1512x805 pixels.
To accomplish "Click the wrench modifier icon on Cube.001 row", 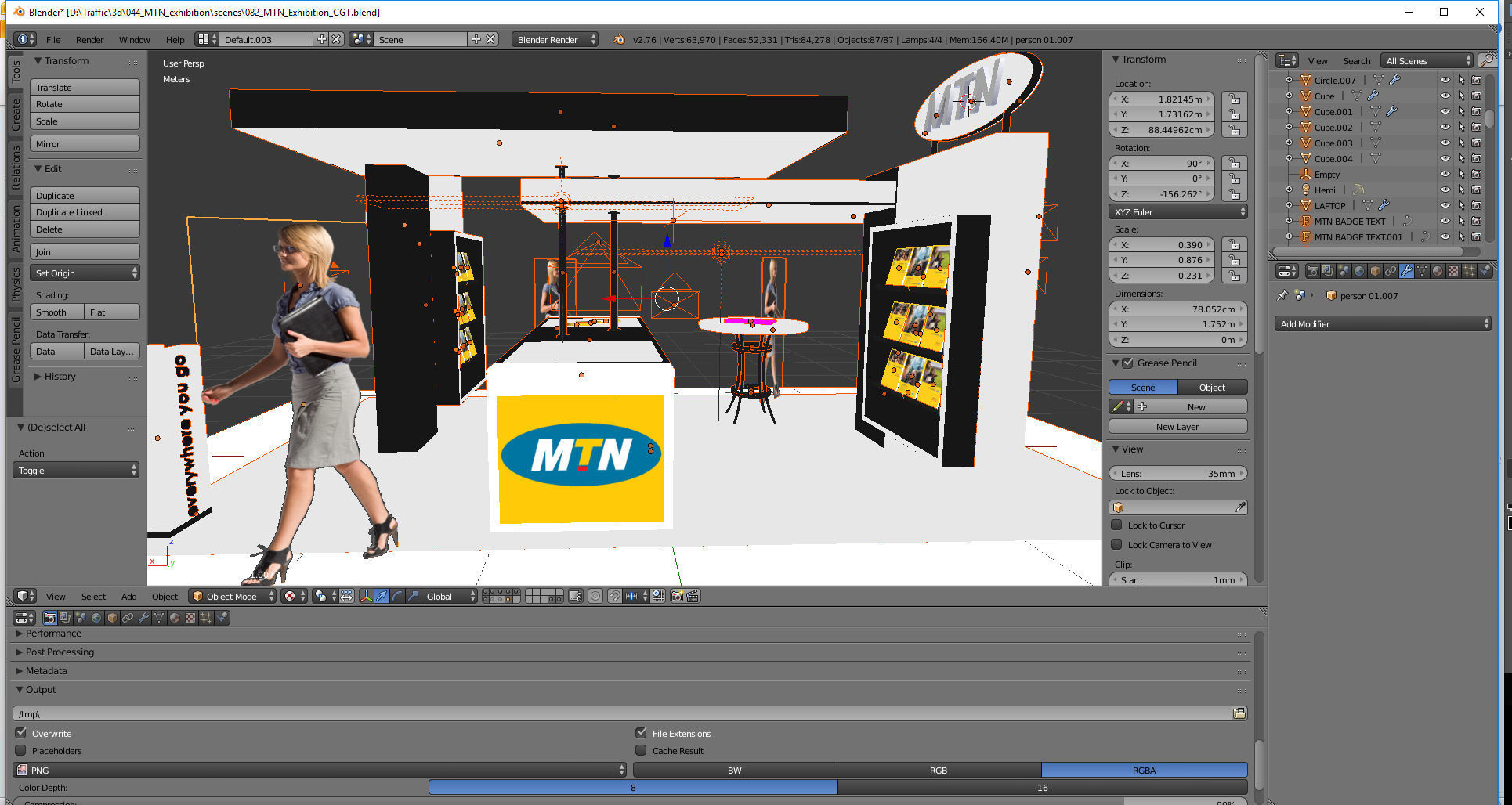I will [x=1391, y=111].
